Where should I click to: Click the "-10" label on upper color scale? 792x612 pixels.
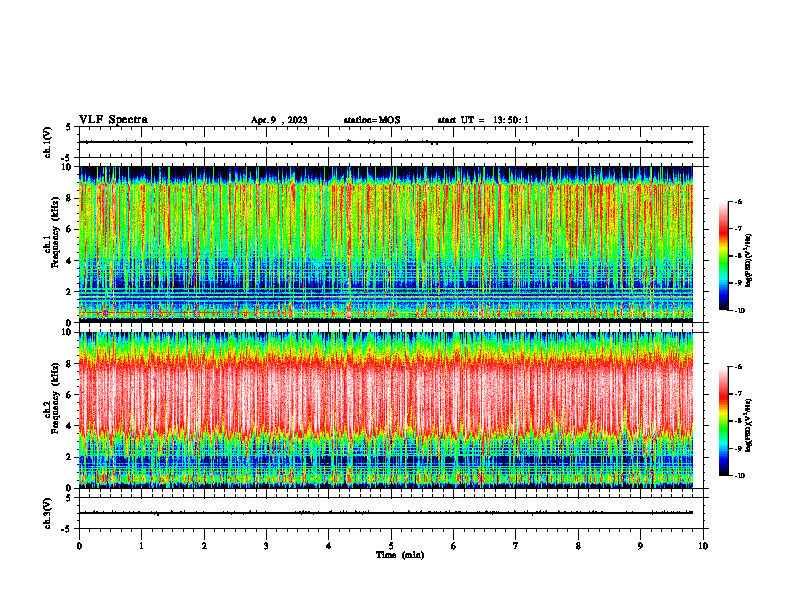[739, 310]
